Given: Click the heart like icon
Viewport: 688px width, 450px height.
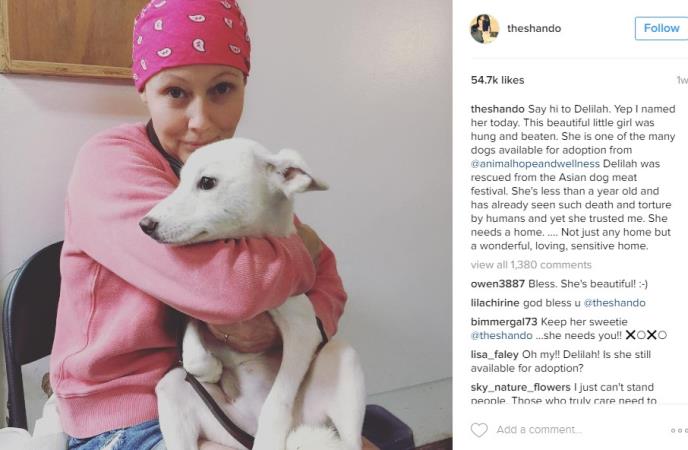Looking at the screenshot, I should click(x=479, y=430).
